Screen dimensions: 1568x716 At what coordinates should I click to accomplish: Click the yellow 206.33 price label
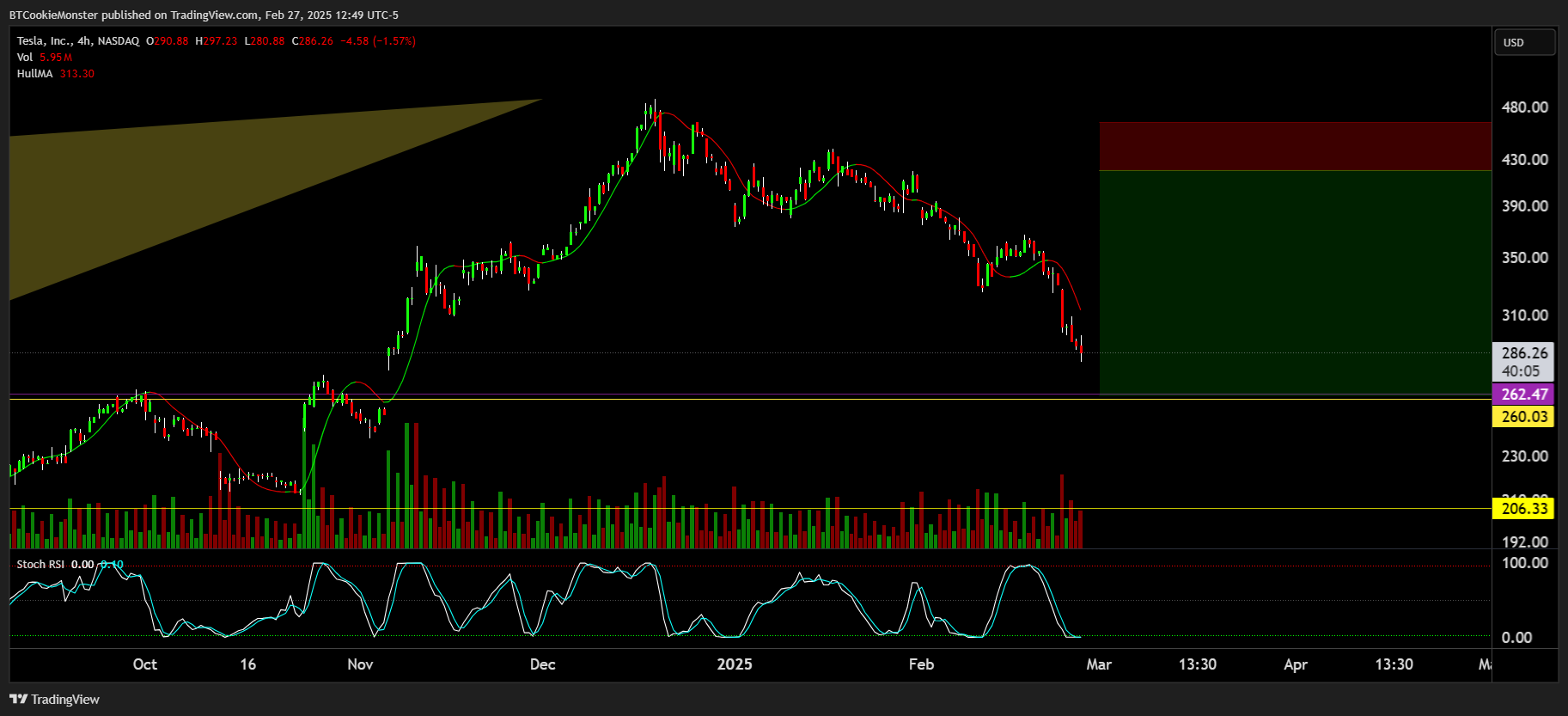pyautogui.click(x=1524, y=509)
